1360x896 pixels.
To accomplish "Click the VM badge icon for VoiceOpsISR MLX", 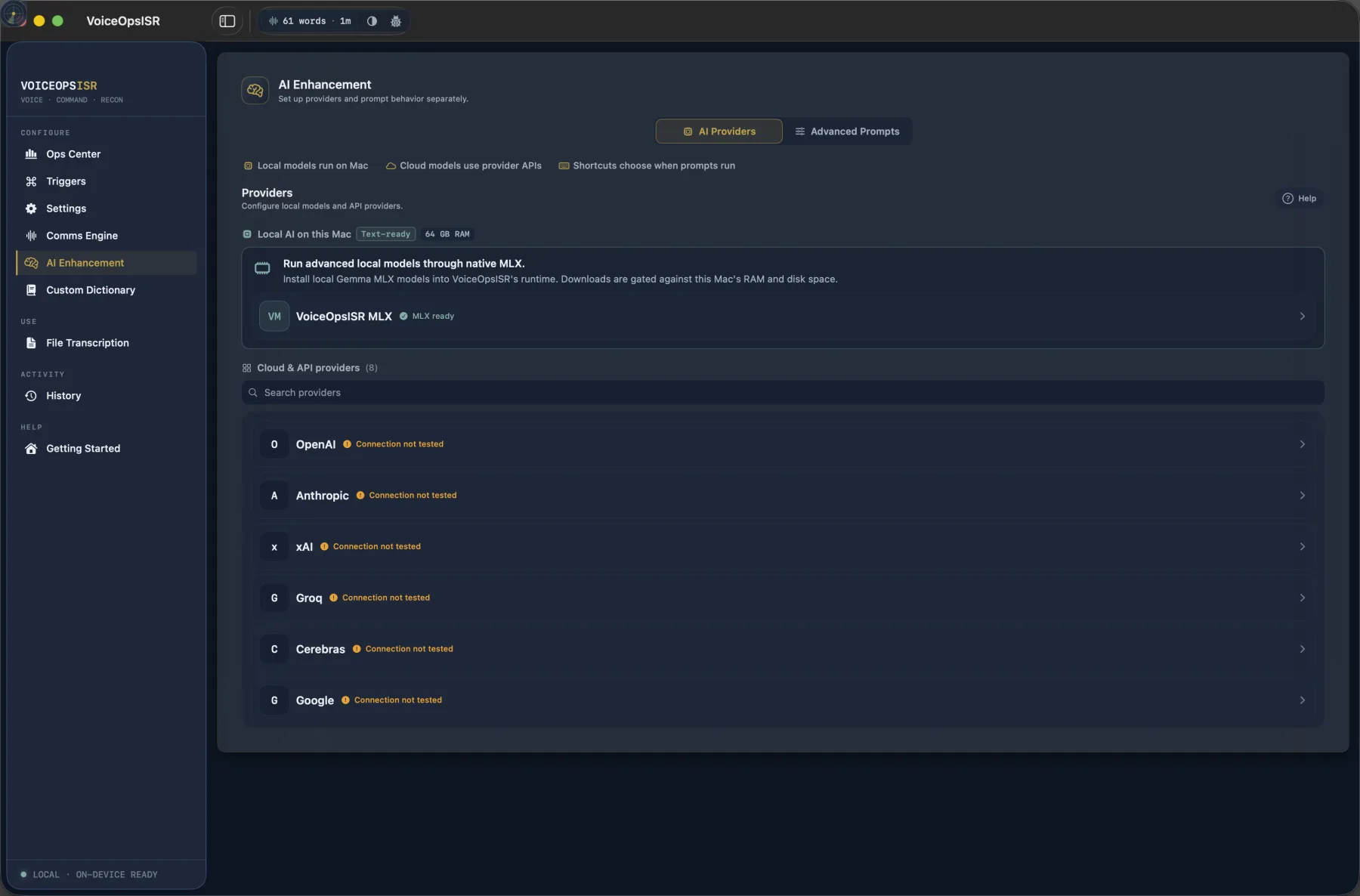I will pos(274,317).
